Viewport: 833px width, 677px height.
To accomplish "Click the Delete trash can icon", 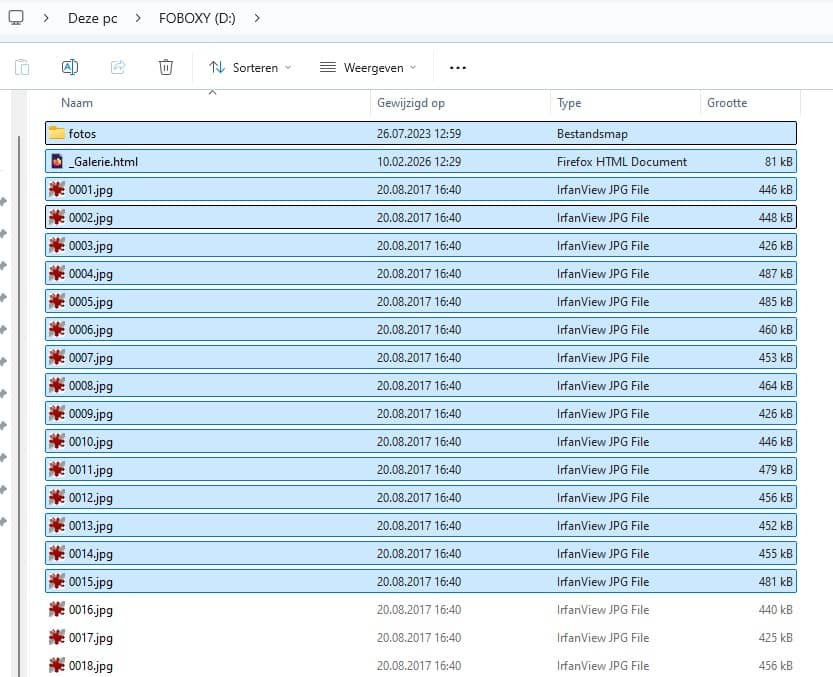I will coord(166,67).
